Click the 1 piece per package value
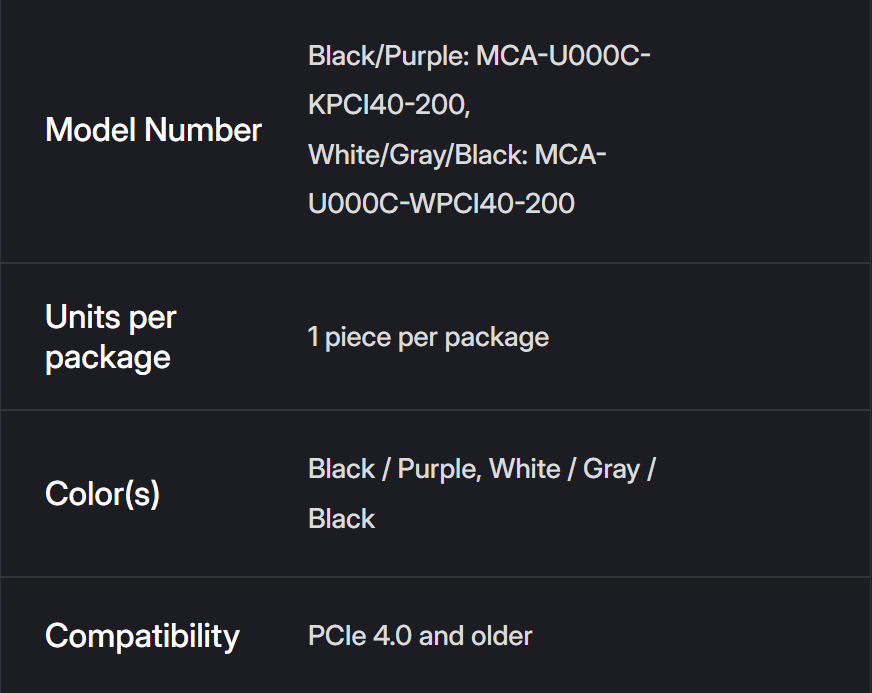The width and height of the screenshot is (872, 693). [x=428, y=337]
